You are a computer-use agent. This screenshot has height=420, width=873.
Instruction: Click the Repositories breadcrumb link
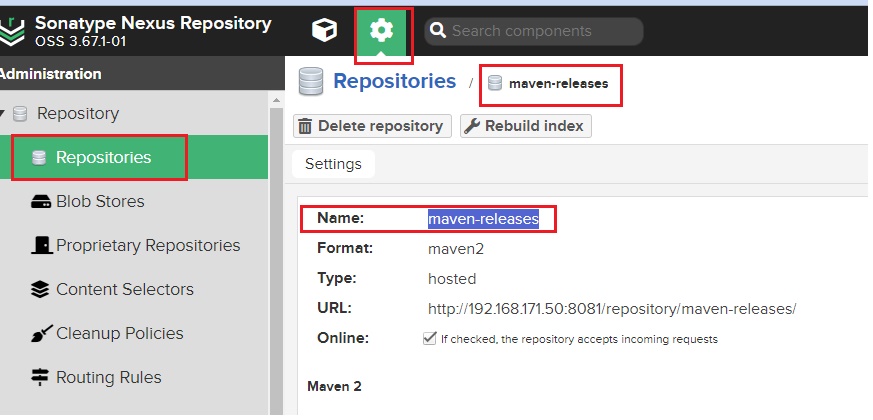pyautogui.click(x=394, y=82)
